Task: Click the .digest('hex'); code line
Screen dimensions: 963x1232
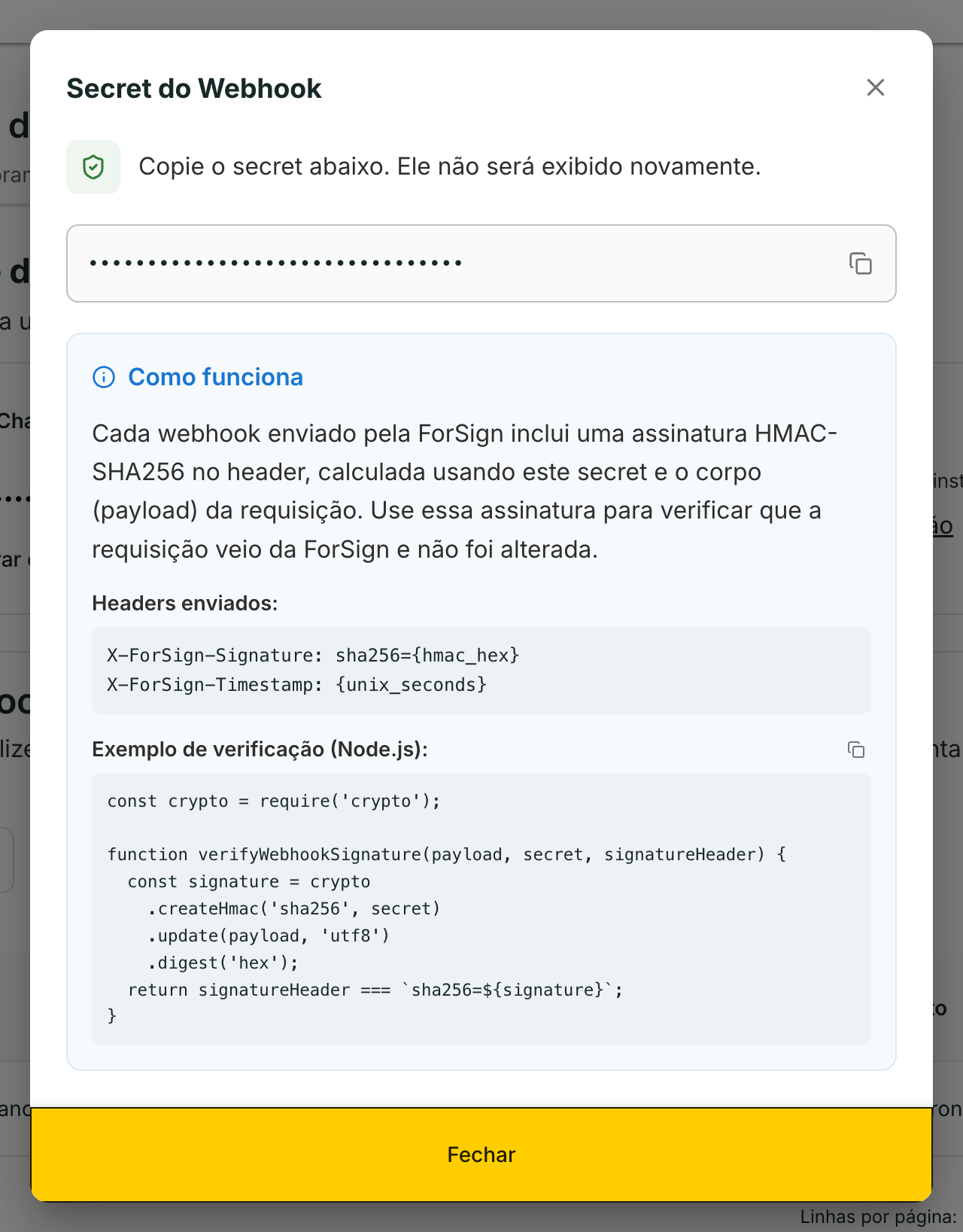Action: pyautogui.click(x=223, y=963)
